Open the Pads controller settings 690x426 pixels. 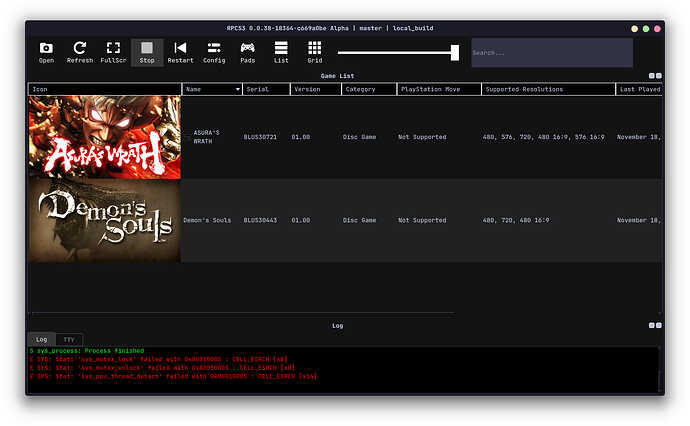[247, 52]
